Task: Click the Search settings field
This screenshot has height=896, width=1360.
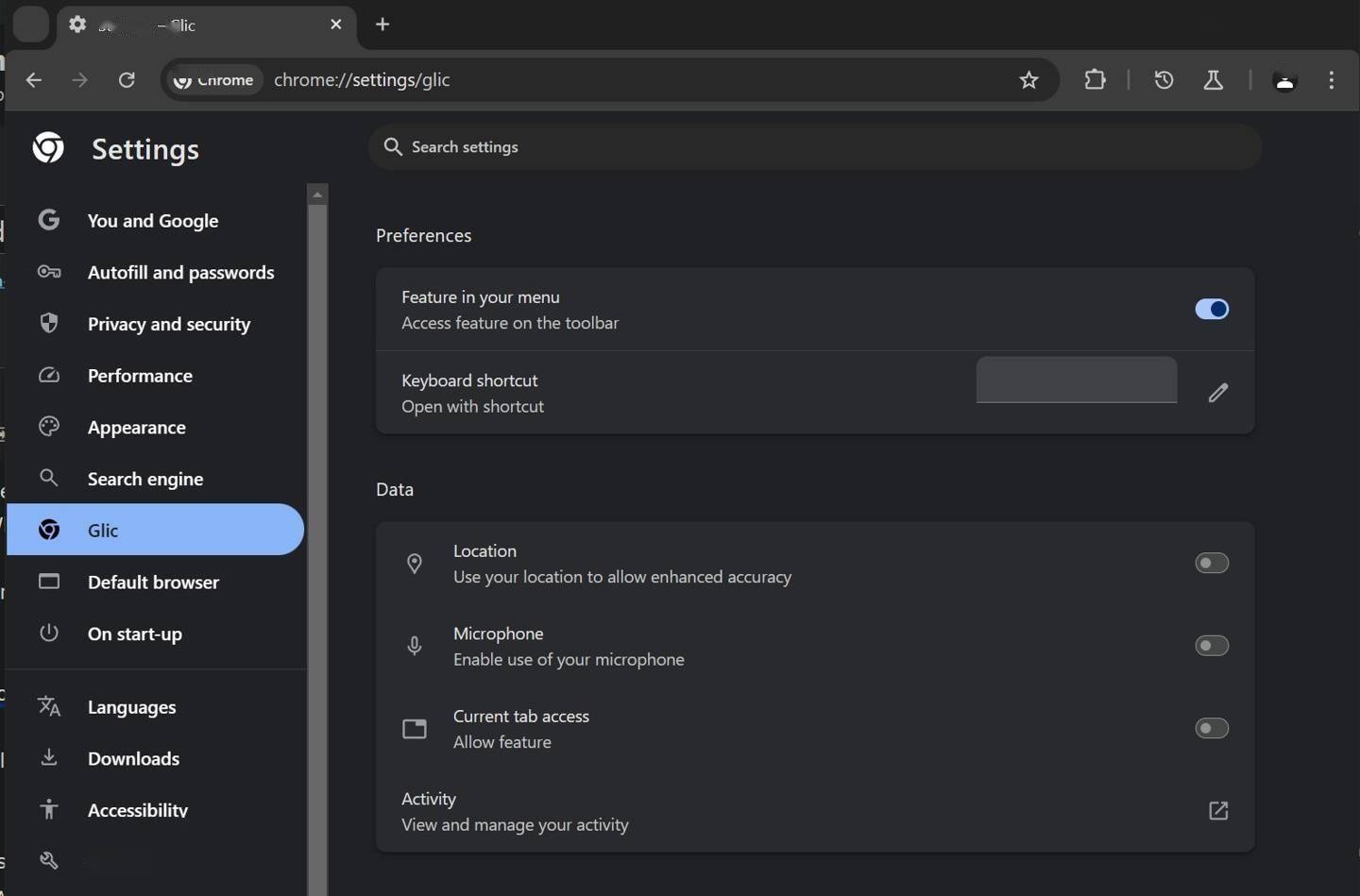Action: point(815,146)
